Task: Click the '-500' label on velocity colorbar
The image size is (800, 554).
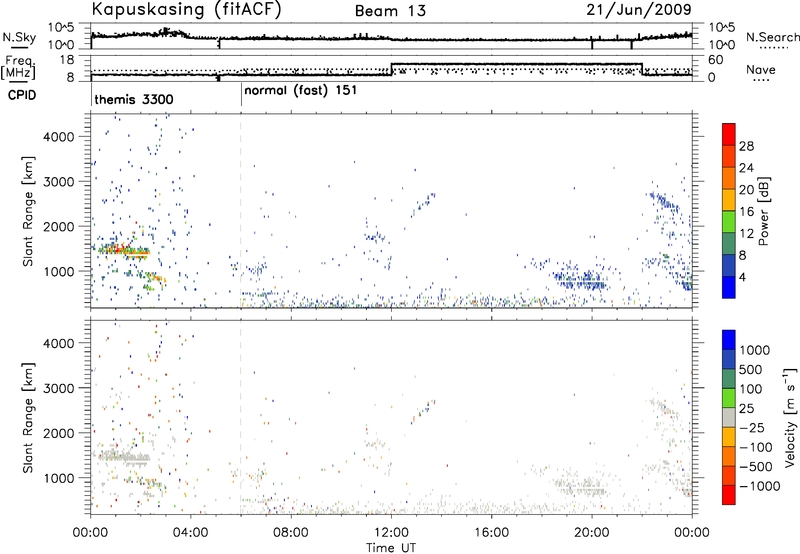Action: click(756, 467)
